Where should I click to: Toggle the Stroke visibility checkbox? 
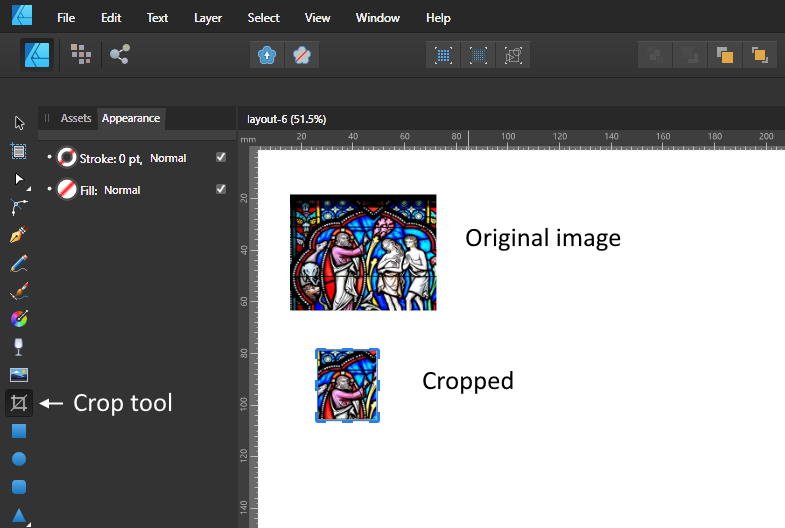221,157
